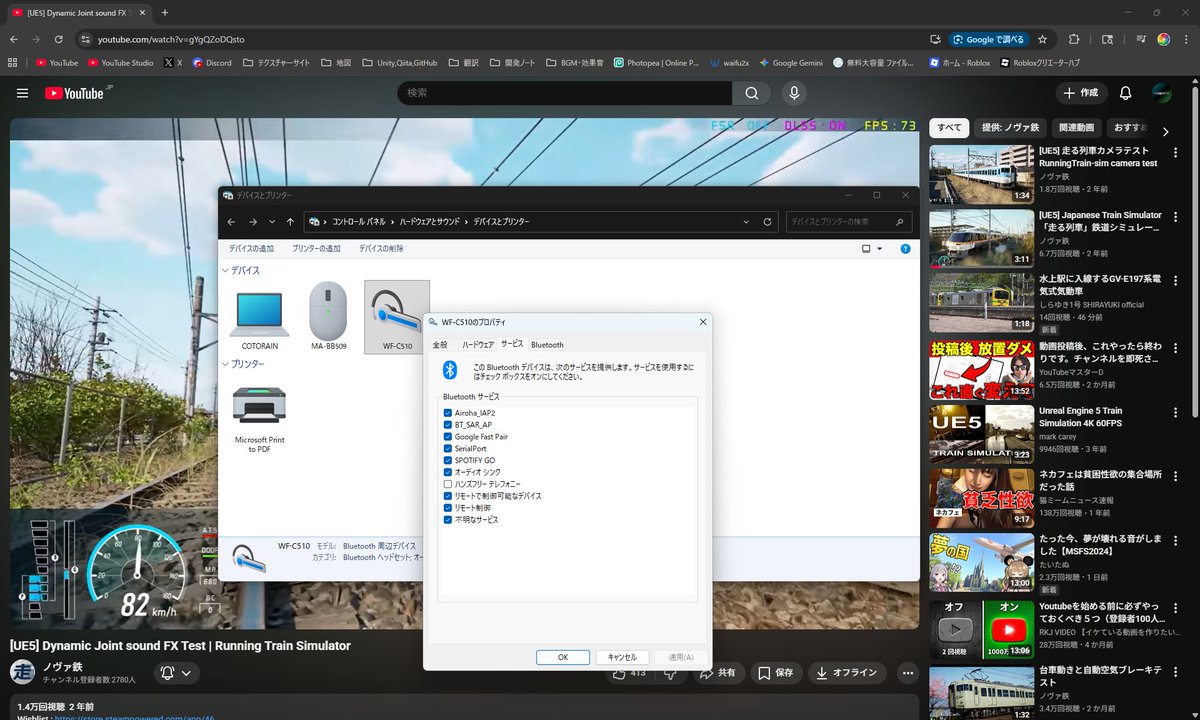Uncheck the Google Fast Pair service
Viewport: 1200px width, 720px height.
pos(448,437)
